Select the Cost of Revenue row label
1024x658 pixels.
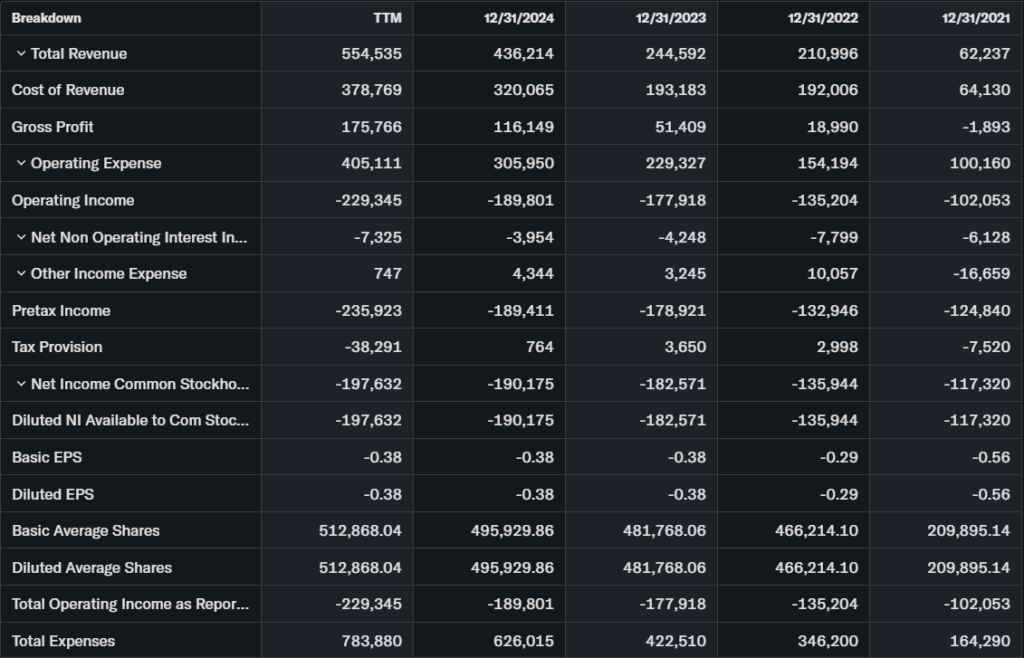68,90
